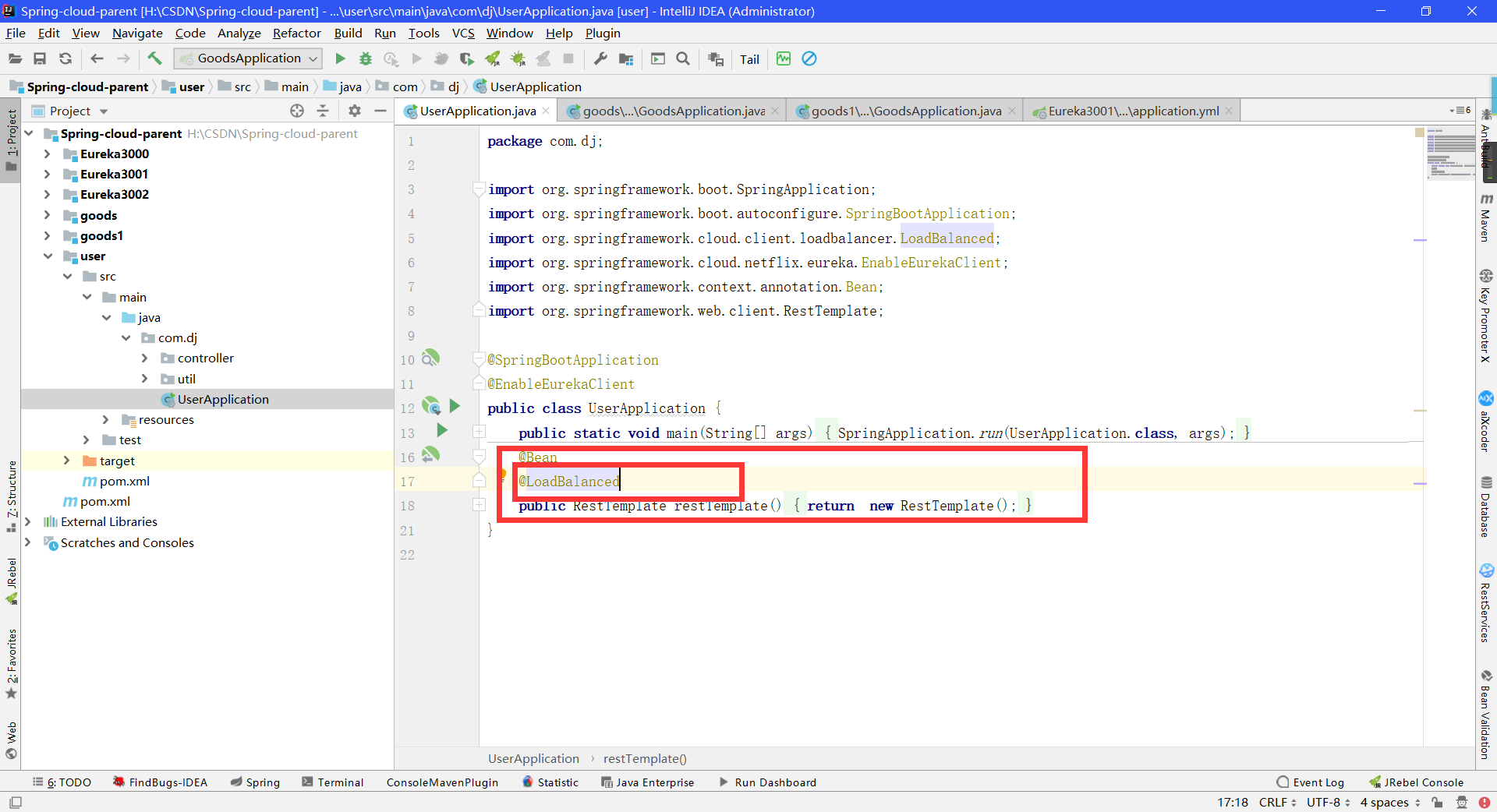1497x812 pixels.
Task: Click the Collapse All icon in Project panel
Action: 323,111
